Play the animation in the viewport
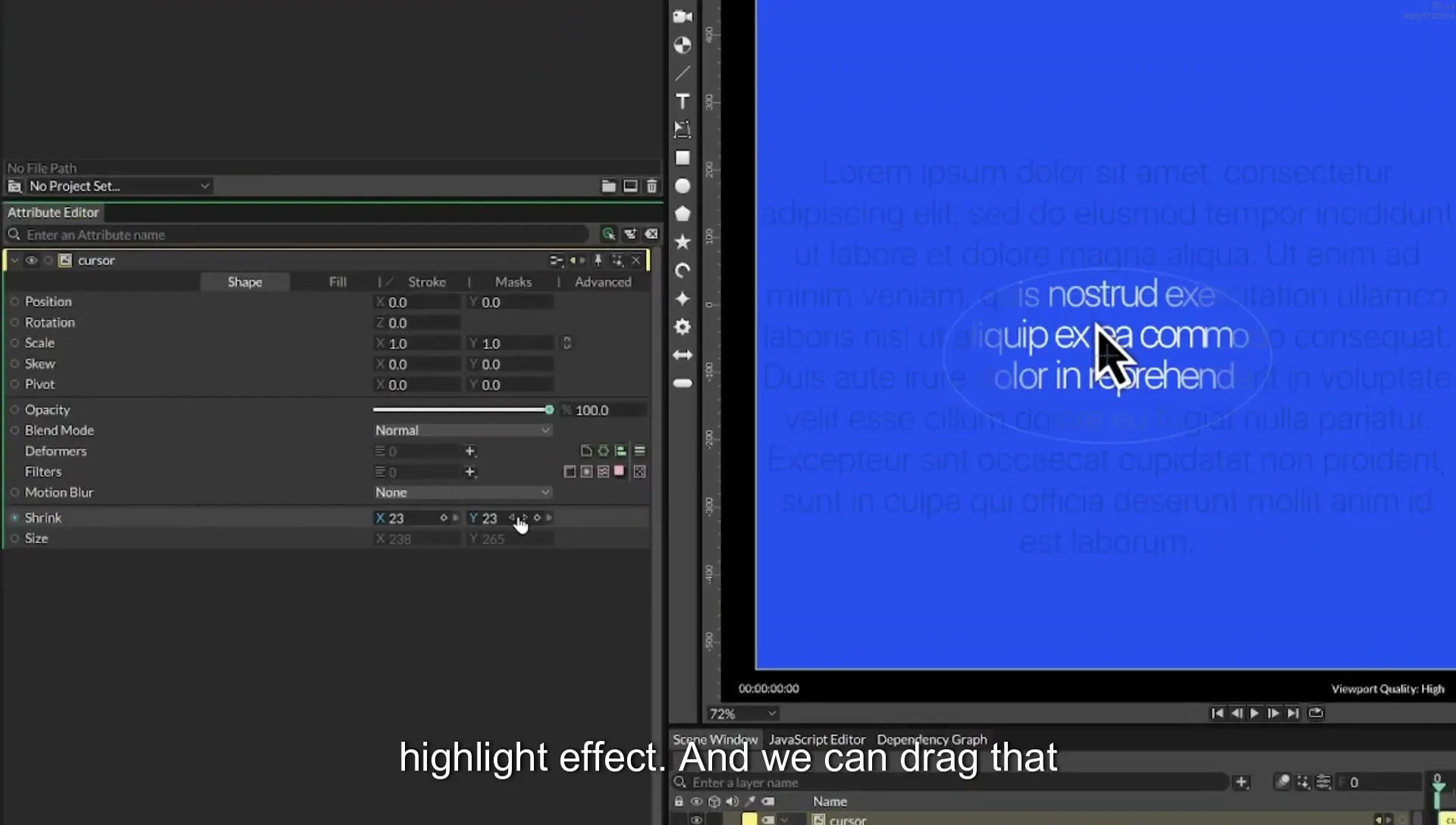Viewport: 1456px width, 825px height. click(x=1254, y=713)
